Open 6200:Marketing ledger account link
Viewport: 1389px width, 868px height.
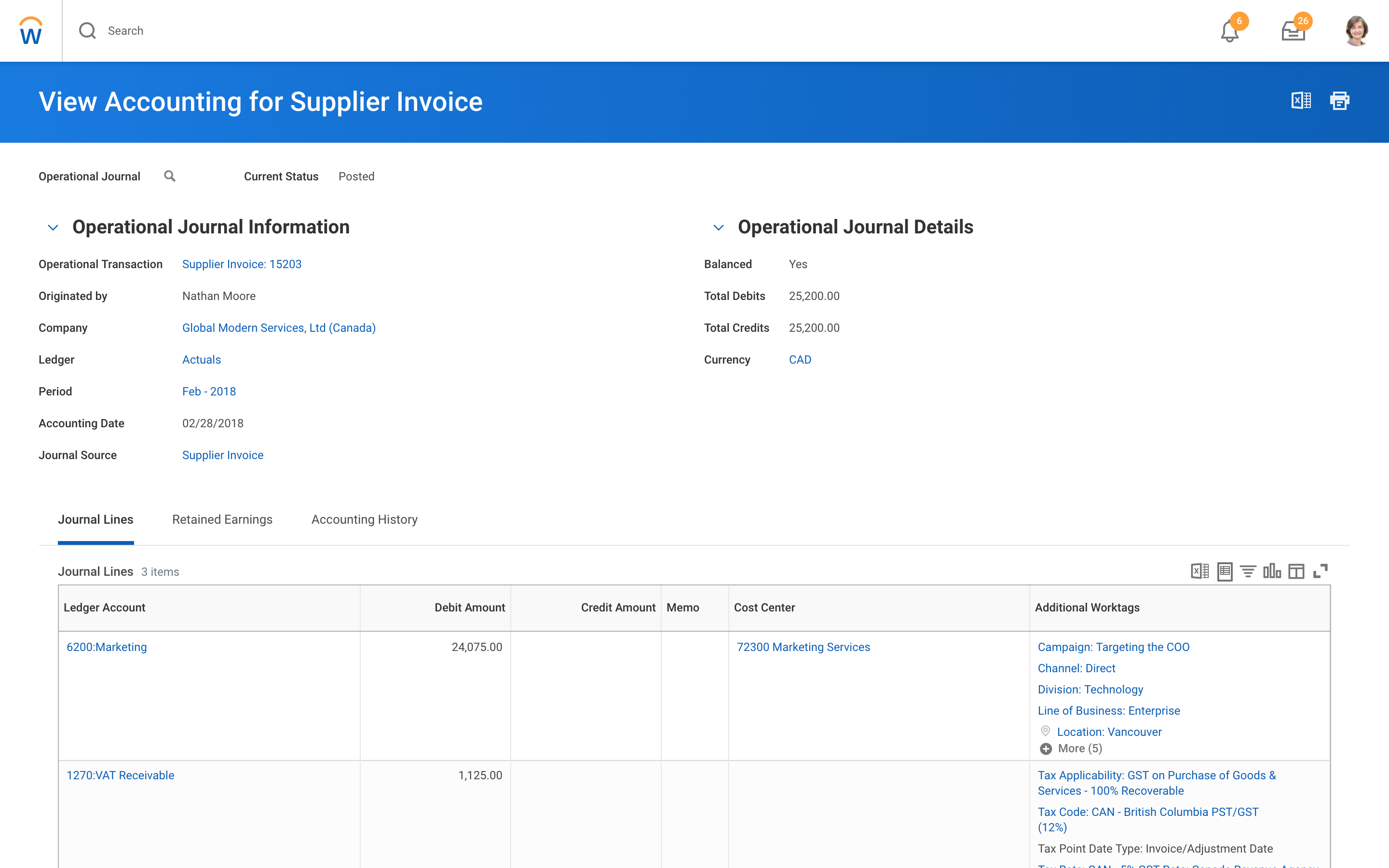click(x=107, y=647)
